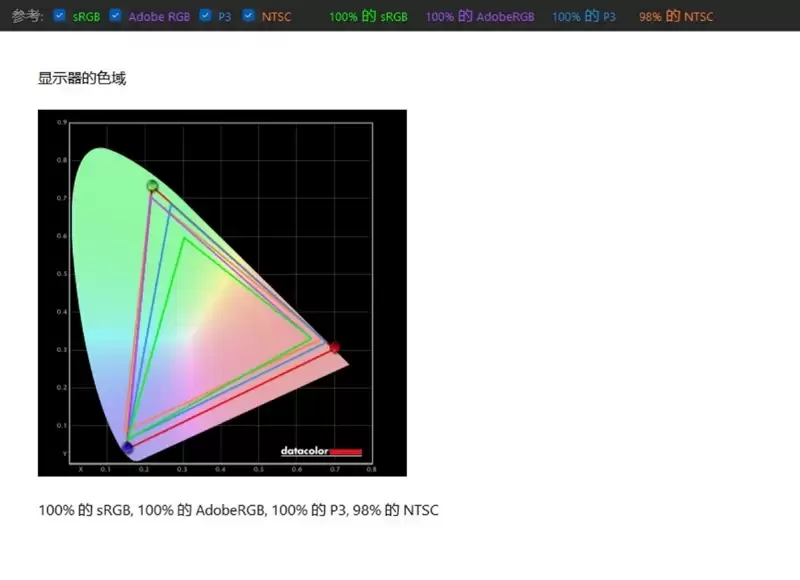
Task: Select the gamut summary text below the chart
Action: coord(238,510)
